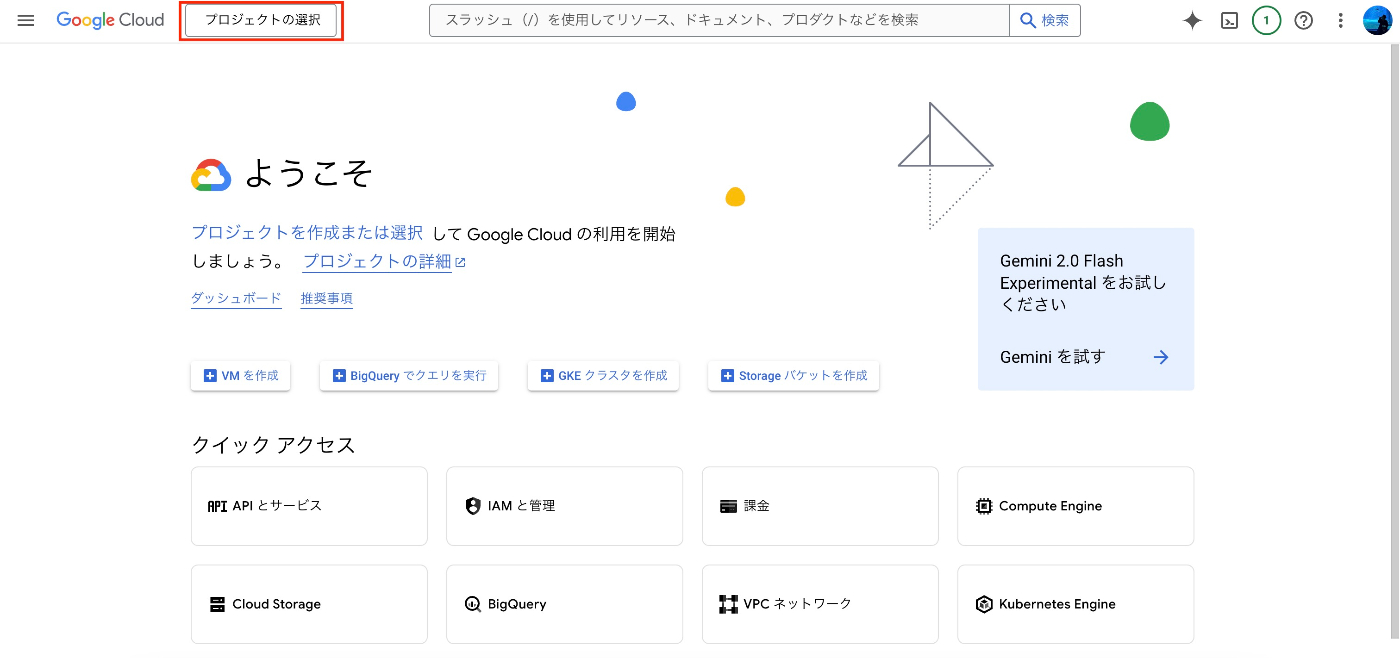The height and width of the screenshot is (658, 1400).
Task: Click the VM を作成 button
Action: (240, 376)
